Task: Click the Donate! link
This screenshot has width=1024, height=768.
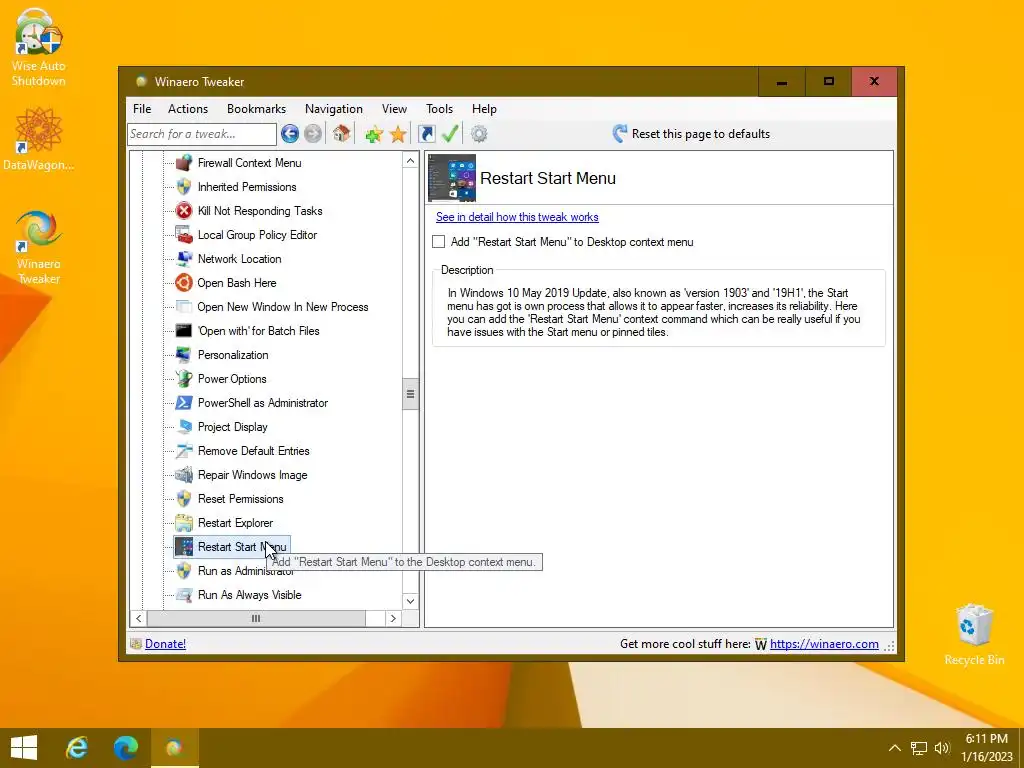Action: tap(165, 644)
